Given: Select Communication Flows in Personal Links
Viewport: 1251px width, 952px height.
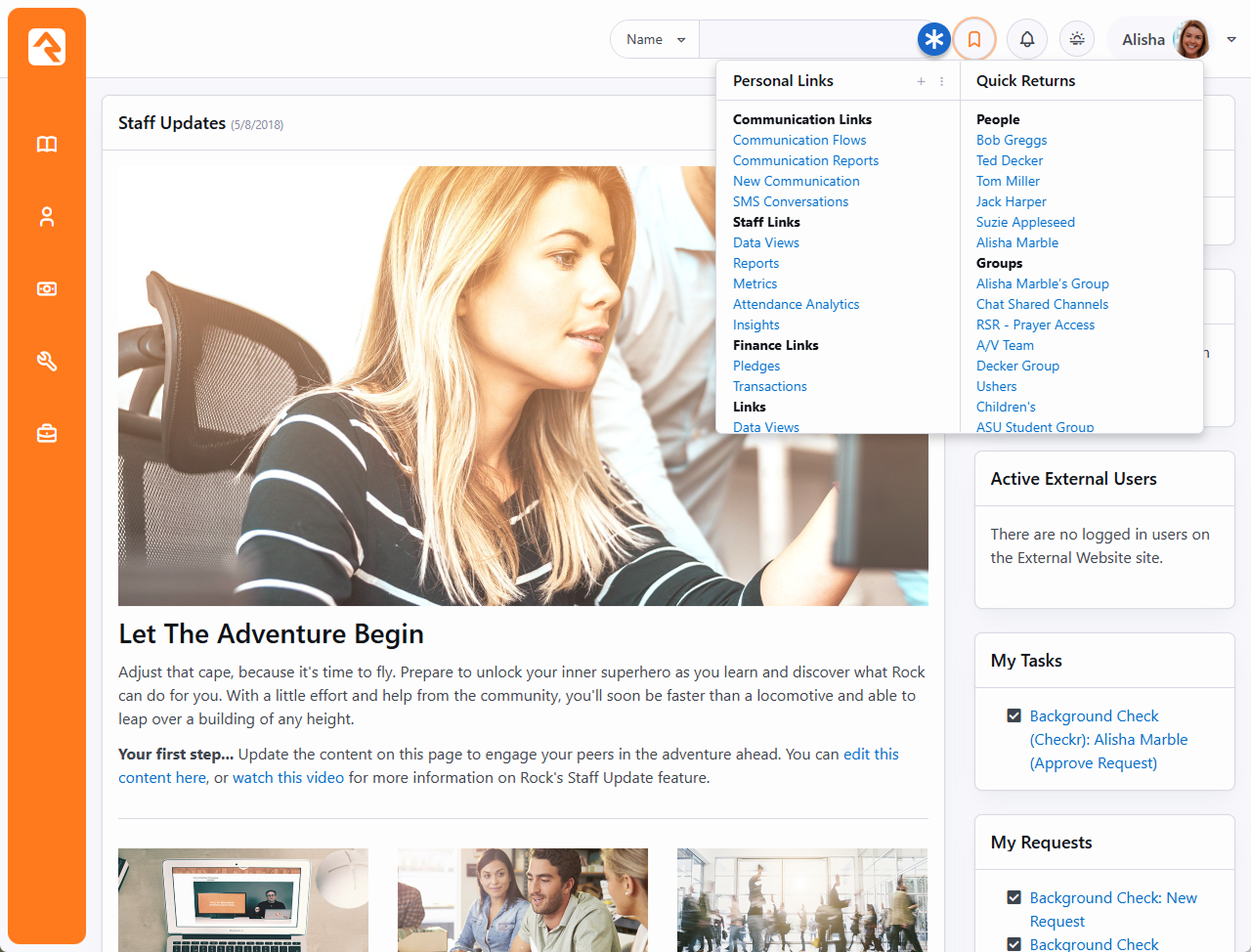Looking at the screenshot, I should tap(799, 140).
